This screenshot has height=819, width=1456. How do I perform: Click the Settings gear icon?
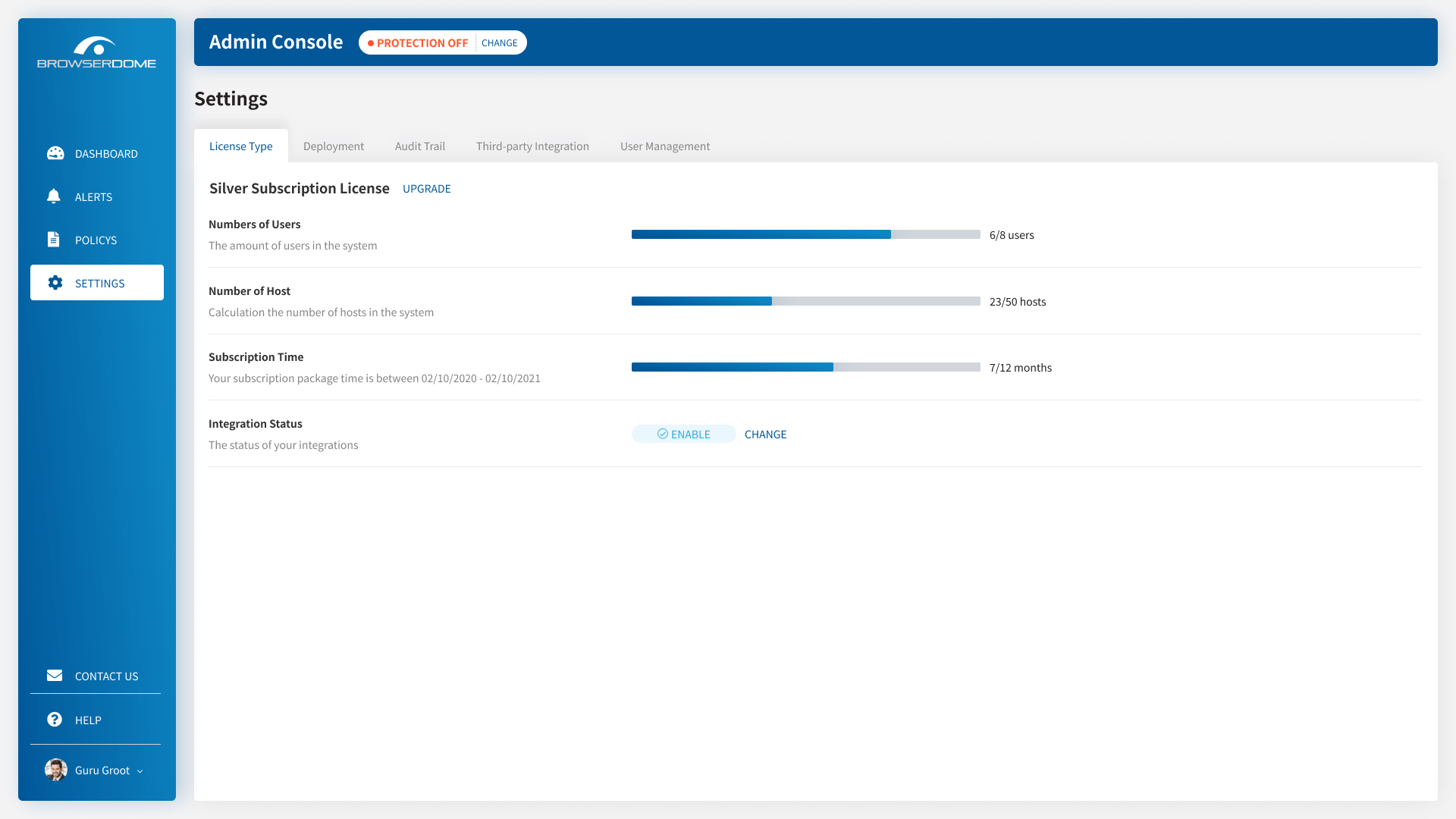55,283
